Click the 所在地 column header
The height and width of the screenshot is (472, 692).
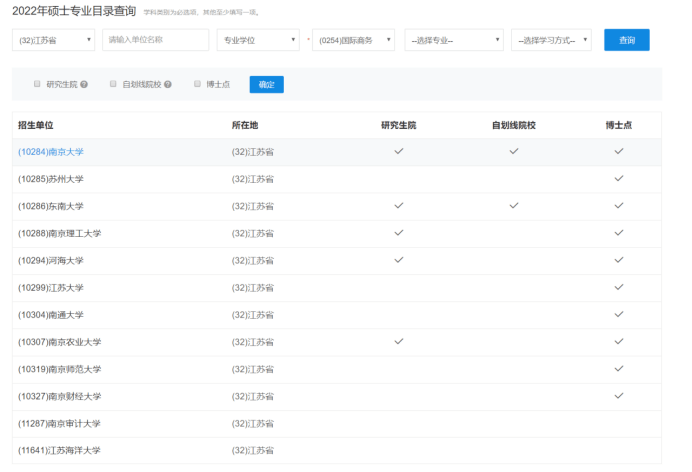coord(245,125)
